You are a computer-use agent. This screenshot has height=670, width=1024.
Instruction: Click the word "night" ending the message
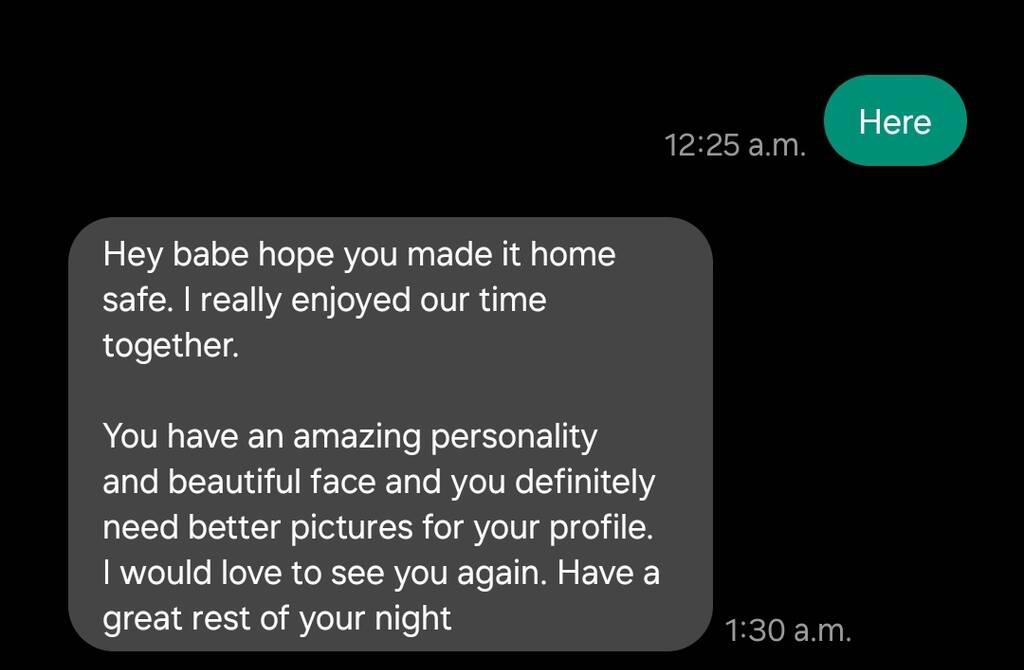tap(412, 619)
